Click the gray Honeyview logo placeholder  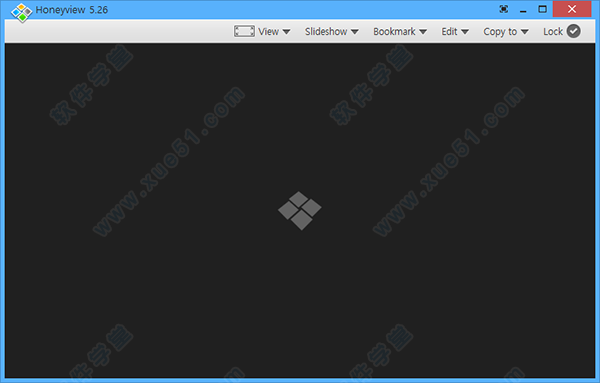(300, 211)
